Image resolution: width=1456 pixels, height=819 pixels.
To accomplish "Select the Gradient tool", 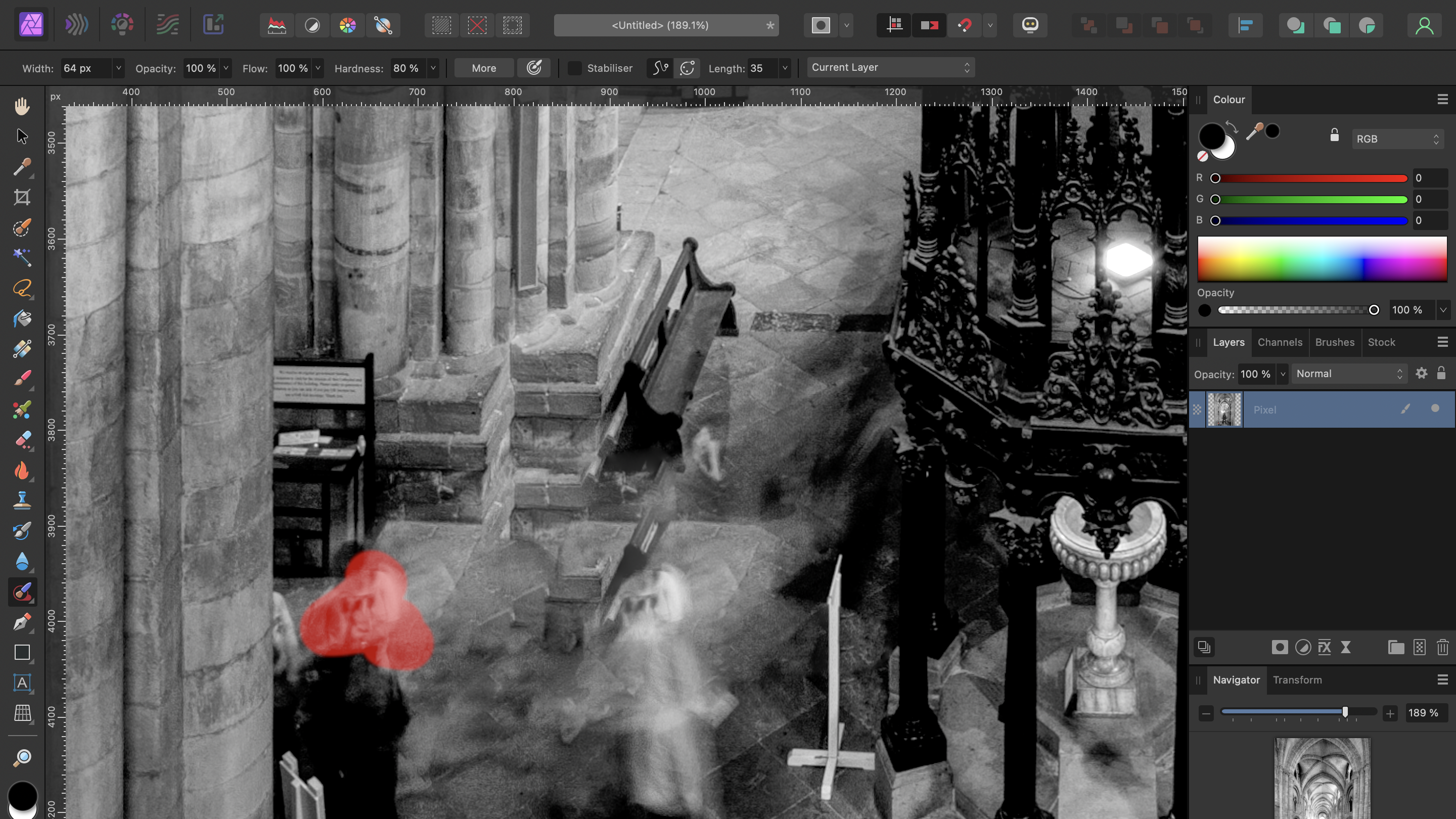I will [22, 349].
